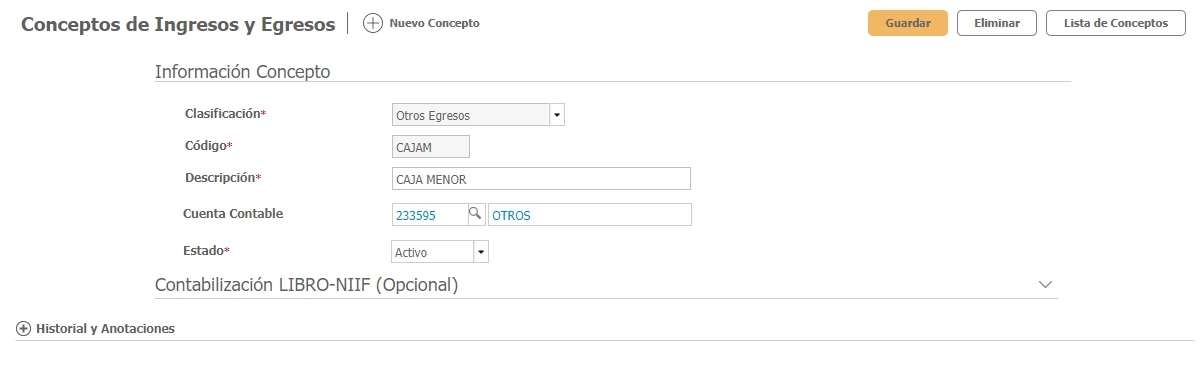Click the Información Concepto heading
Image resolution: width=1204 pixels, height=367 pixels.
point(243,72)
